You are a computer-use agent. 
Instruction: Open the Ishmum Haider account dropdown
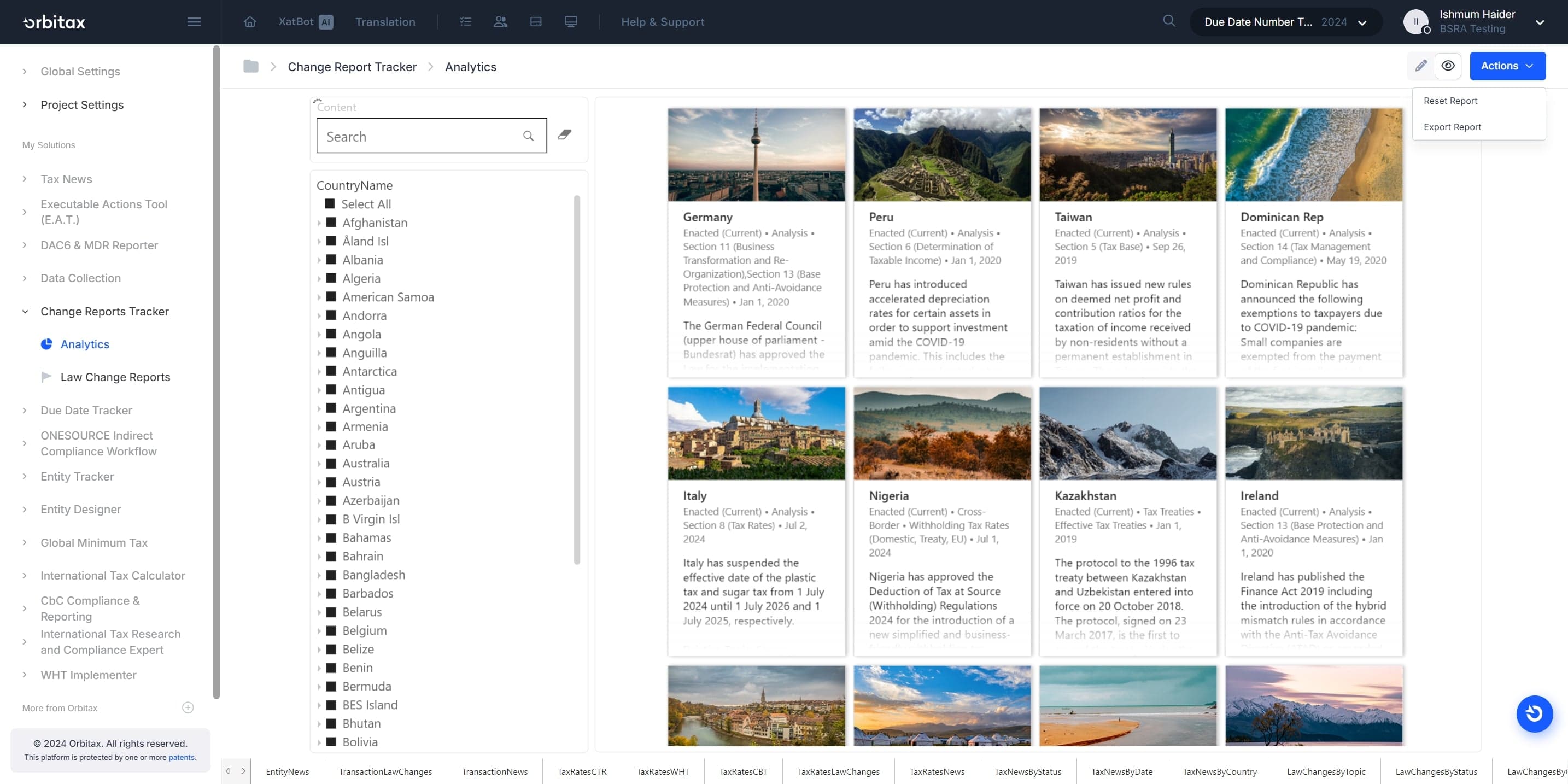point(1540,22)
